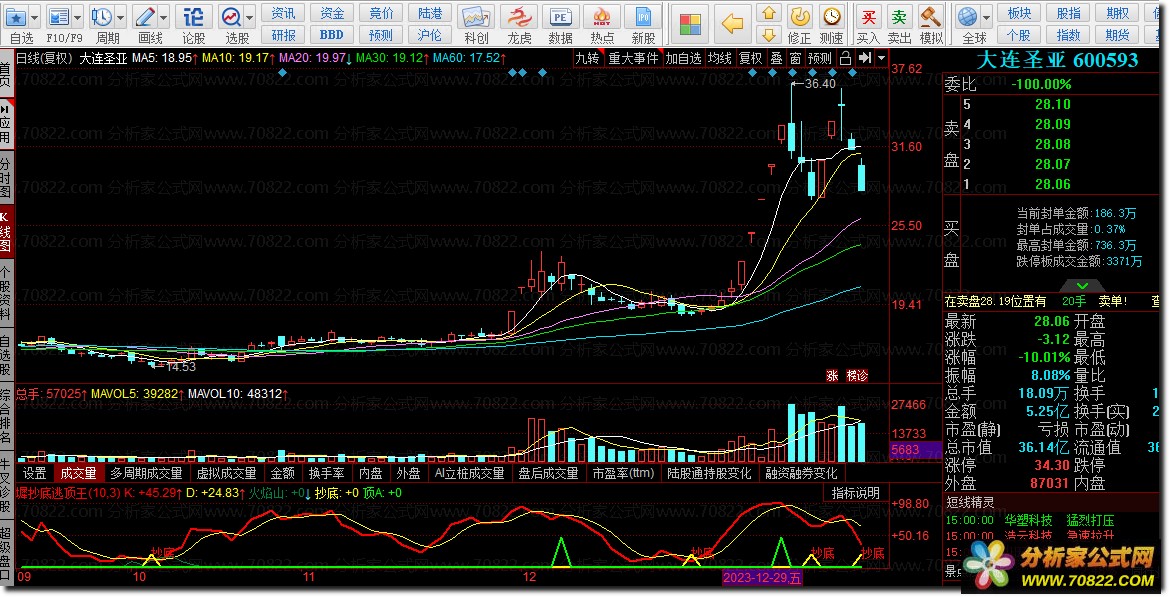Click the 涨 marker on the chart
The image size is (1171, 597).
pyautogui.click(x=832, y=376)
